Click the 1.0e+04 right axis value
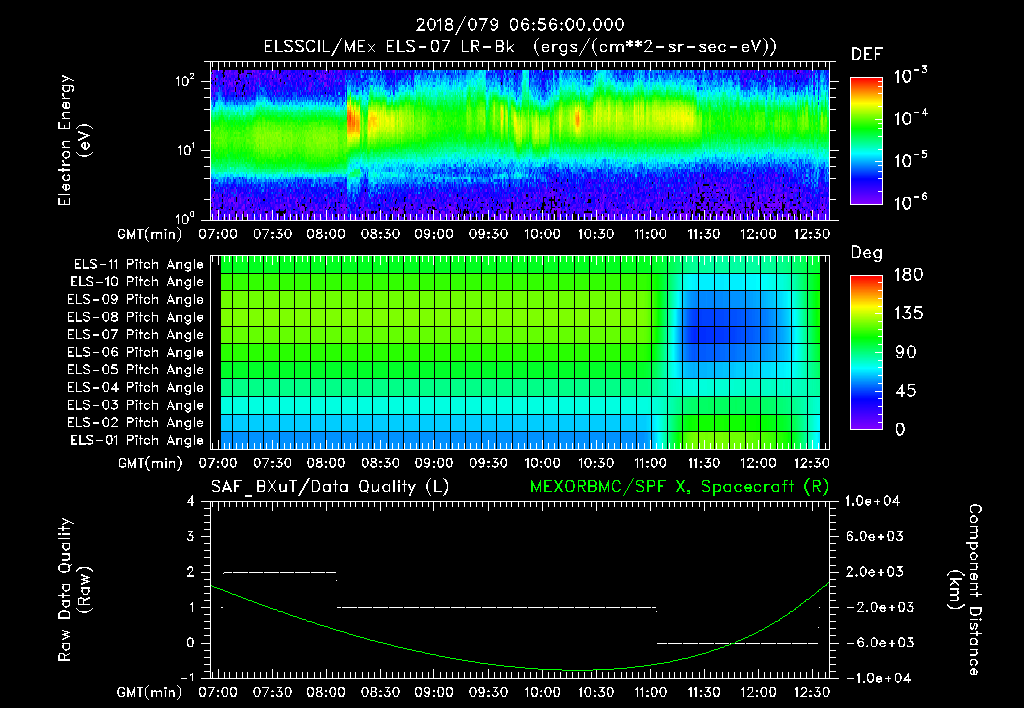Screen dimensions: 1024x708 pos(872,502)
